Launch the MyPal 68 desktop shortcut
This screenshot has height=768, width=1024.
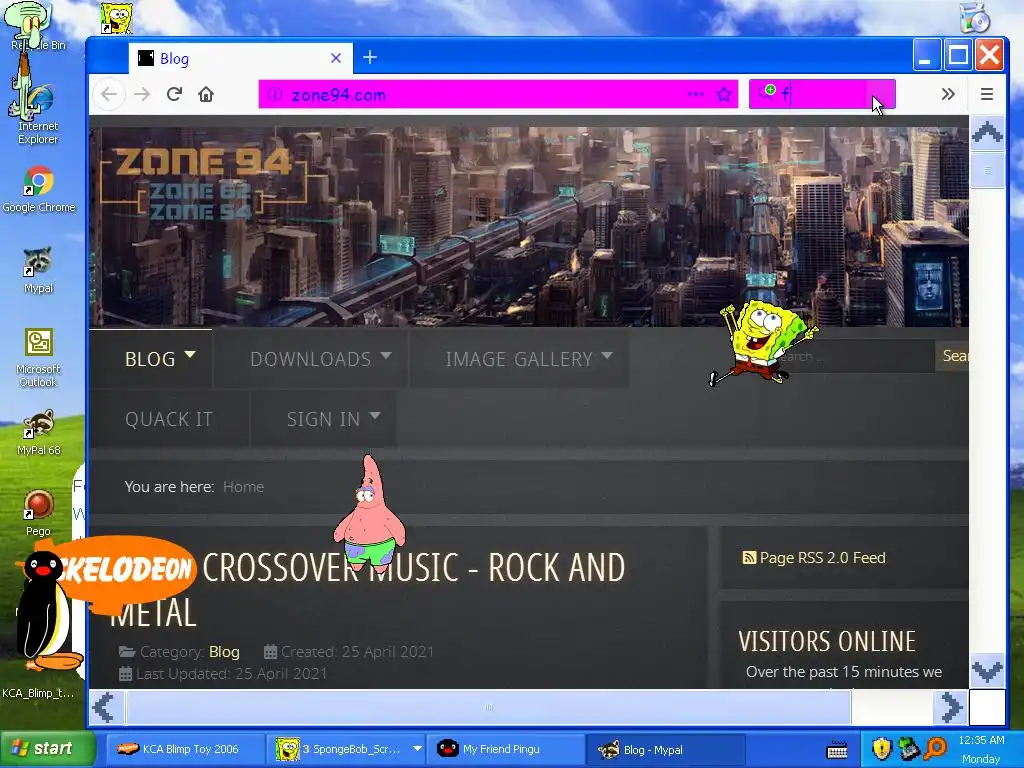coord(39,432)
